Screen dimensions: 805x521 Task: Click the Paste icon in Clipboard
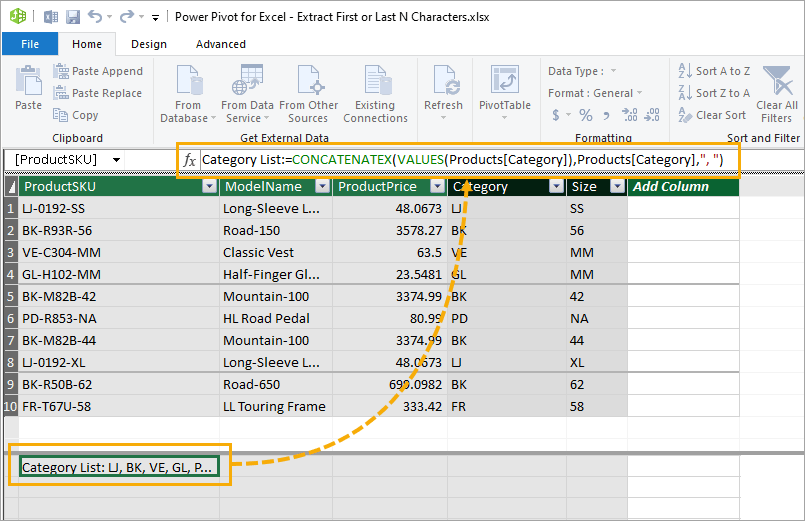point(28,81)
